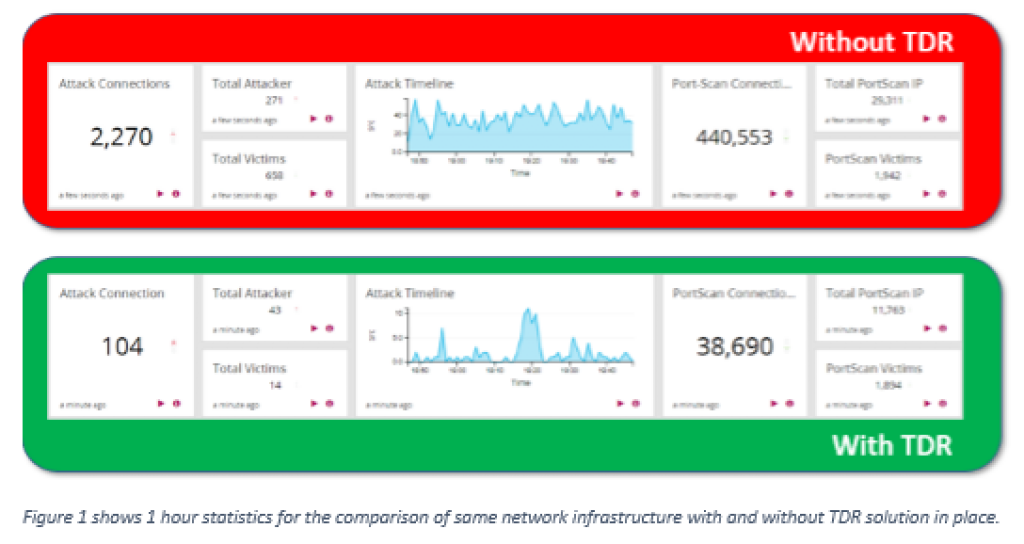Click play icon on PortScan Victims widget, Without TDR
1024x544 pixels.
[926, 194]
